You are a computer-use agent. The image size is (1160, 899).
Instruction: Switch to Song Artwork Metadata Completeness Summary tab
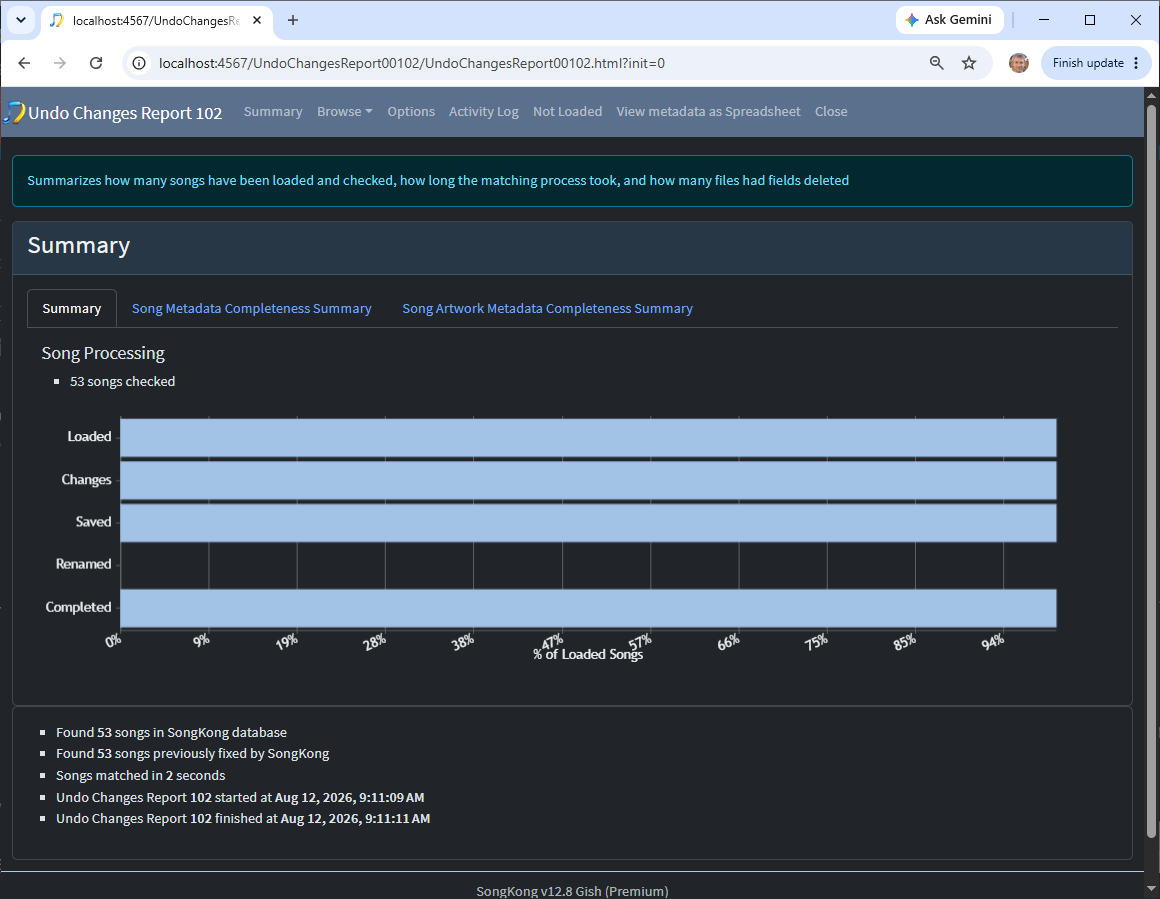(547, 309)
